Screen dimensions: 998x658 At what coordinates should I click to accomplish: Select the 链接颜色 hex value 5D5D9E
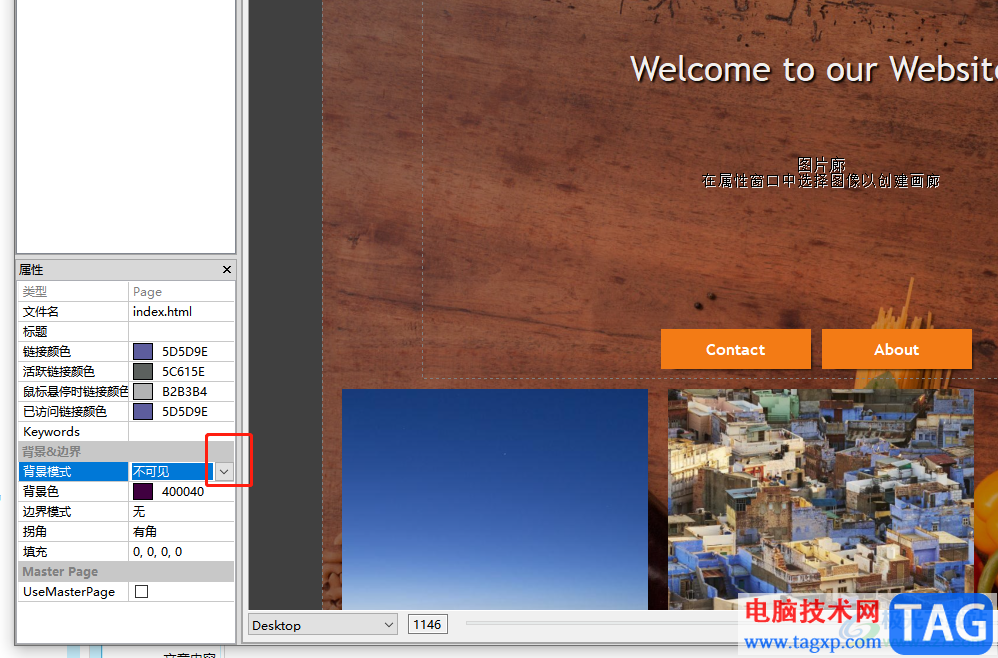(185, 351)
